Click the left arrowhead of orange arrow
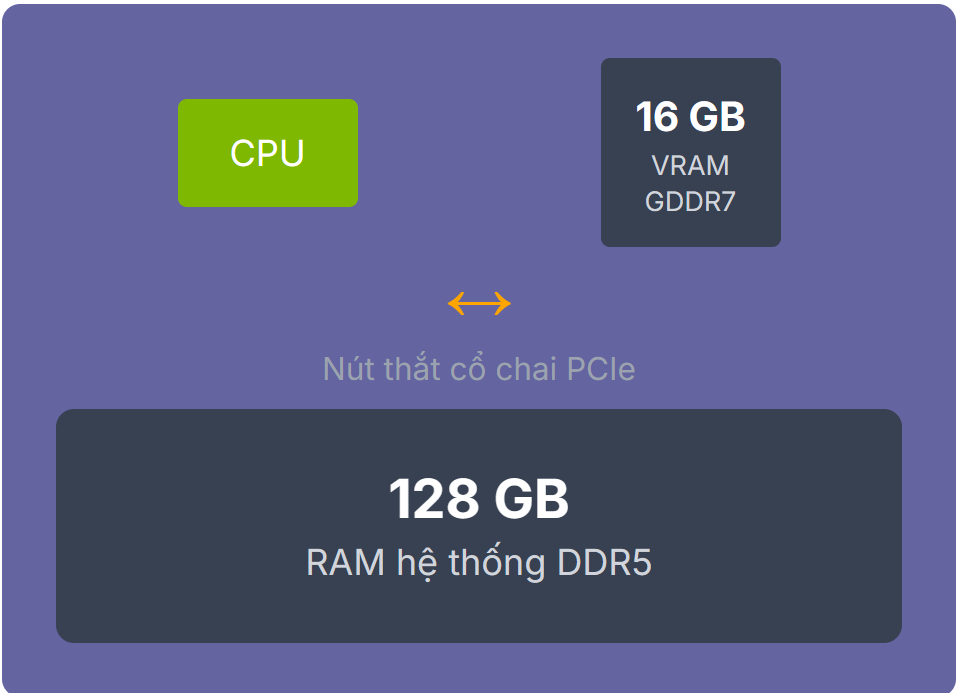Viewport: 958px width, 693px height. click(x=455, y=303)
